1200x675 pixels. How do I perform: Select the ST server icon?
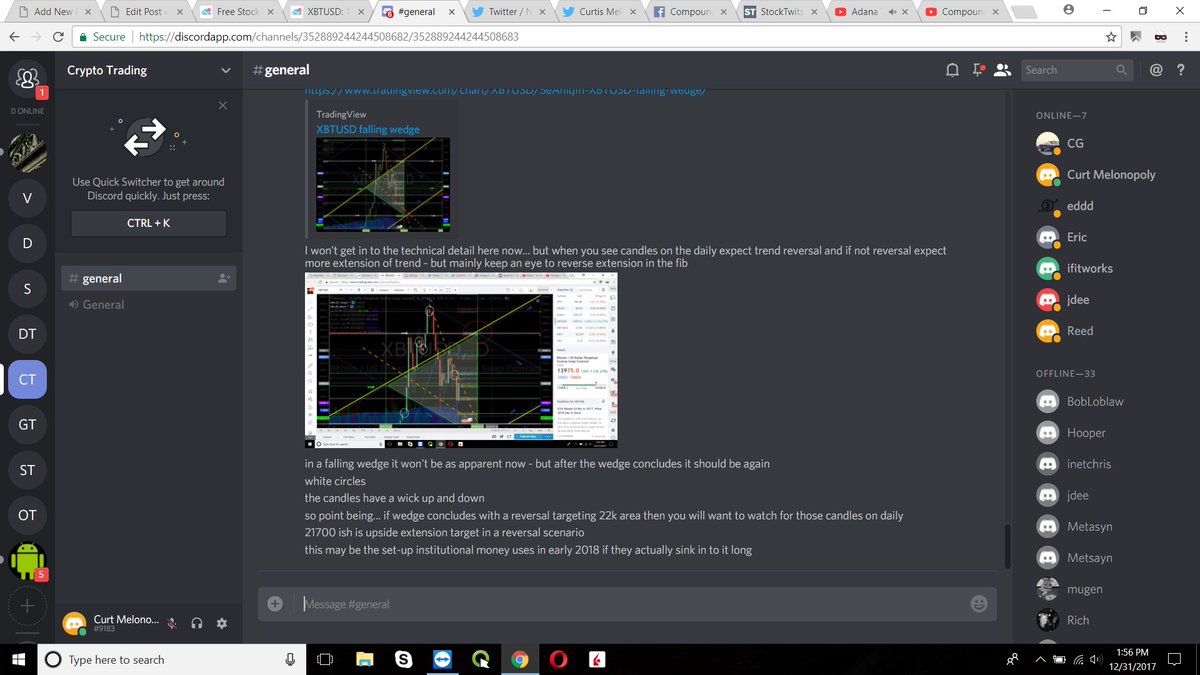(27, 470)
